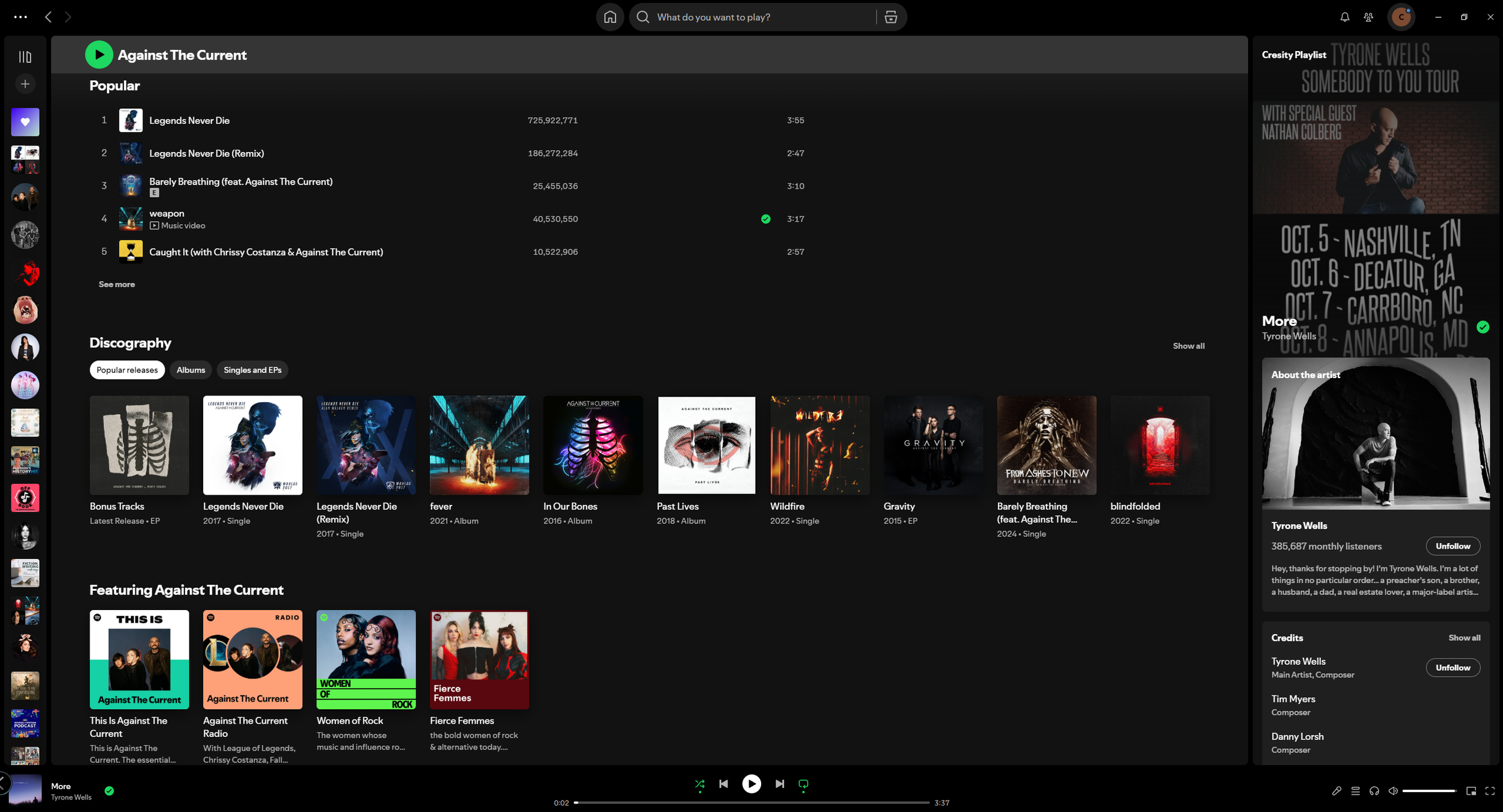Open the Browse icon in search bar

[890, 17]
